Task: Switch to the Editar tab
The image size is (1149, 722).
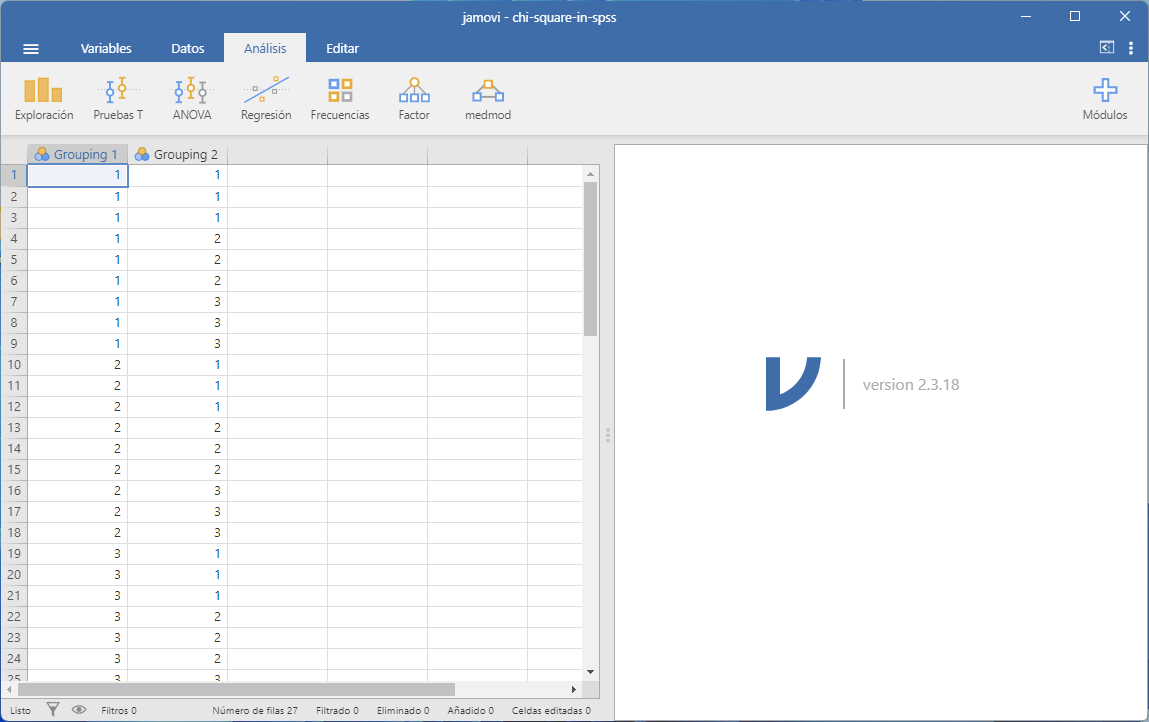Action: point(342,48)
